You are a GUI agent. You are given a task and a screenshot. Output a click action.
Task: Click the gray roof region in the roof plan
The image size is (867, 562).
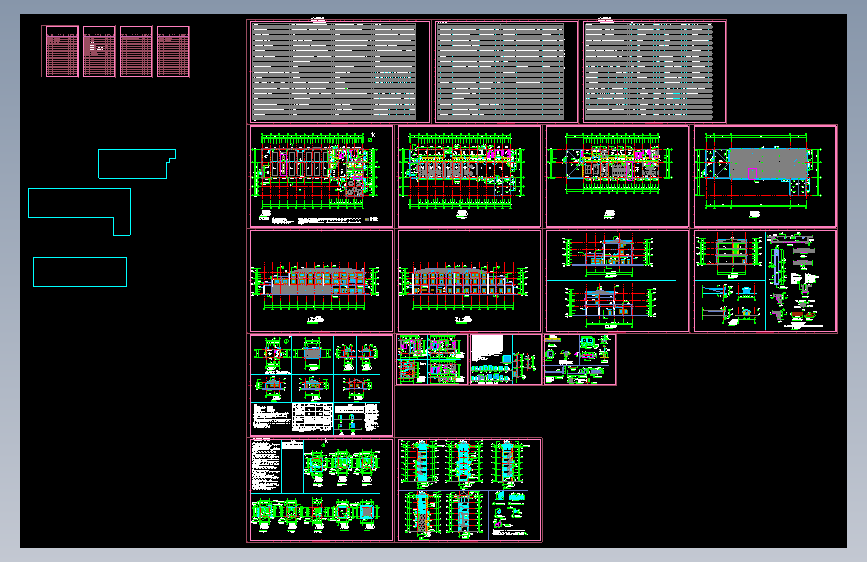click(769, 163)
